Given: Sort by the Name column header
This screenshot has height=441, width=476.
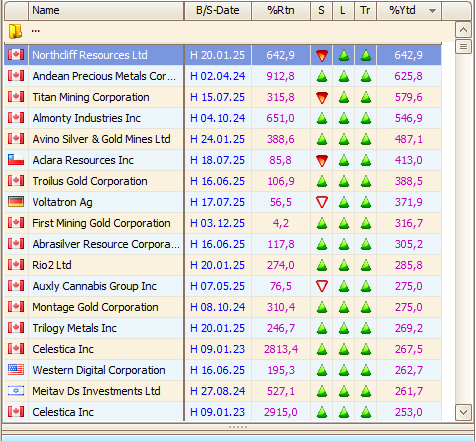Looking at the screenshot, I should point(106,11).
